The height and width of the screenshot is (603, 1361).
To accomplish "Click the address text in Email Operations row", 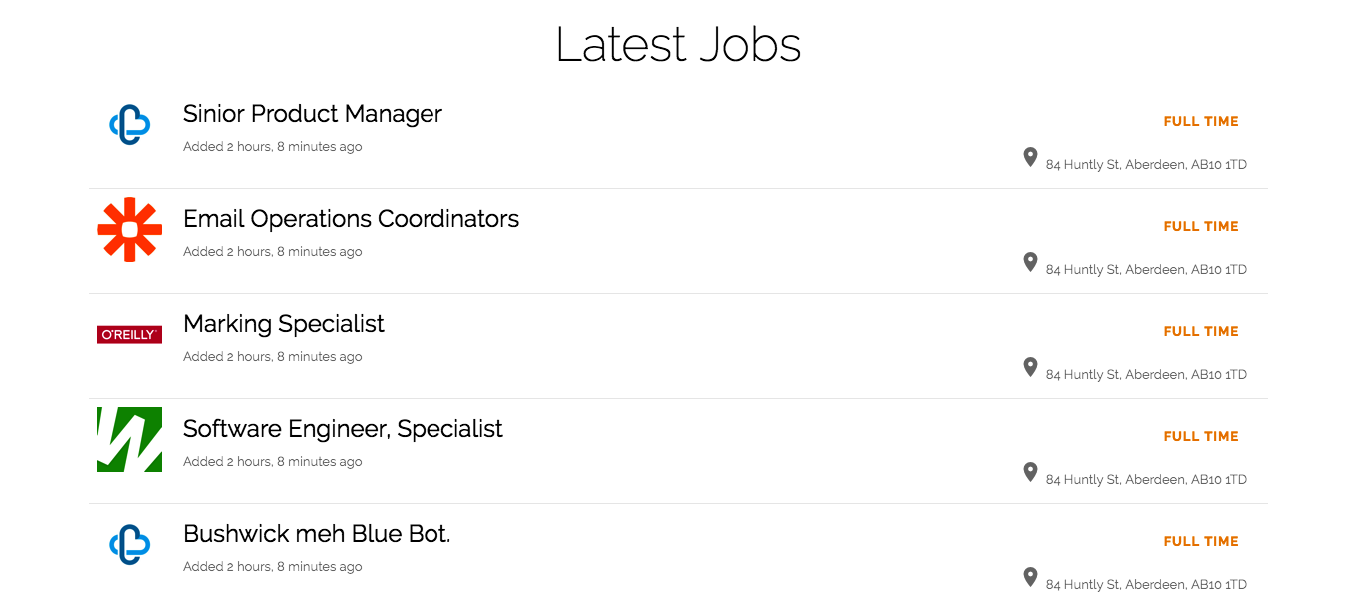I will [x=1146, y=270].
